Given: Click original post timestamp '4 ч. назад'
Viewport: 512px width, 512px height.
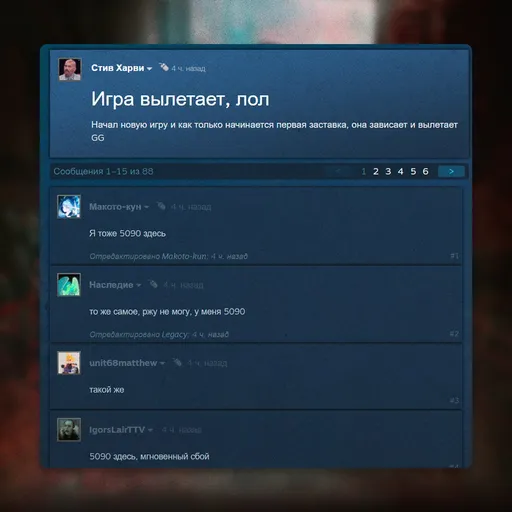Looking at the screenshot, I should coord(188,69).
